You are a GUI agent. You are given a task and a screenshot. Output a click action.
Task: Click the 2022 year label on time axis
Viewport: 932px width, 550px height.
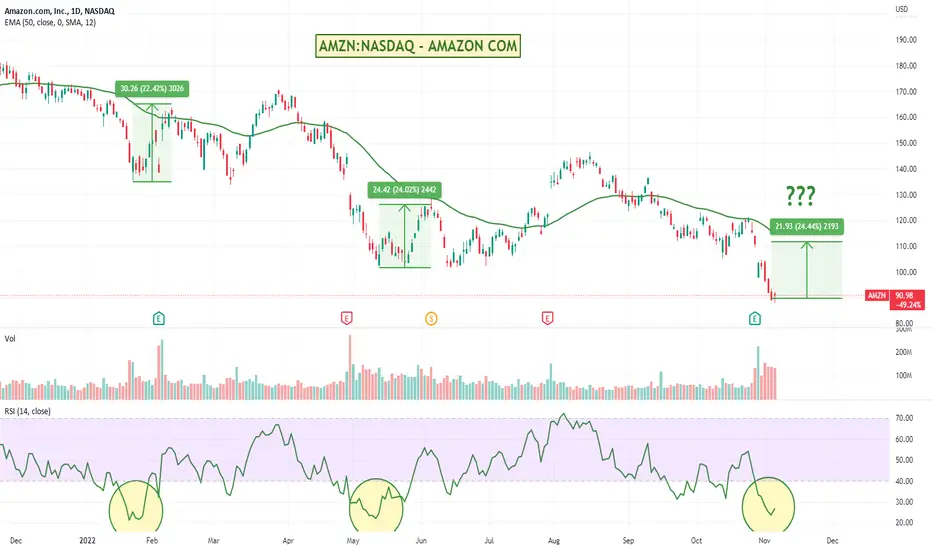tap(87, 540)
